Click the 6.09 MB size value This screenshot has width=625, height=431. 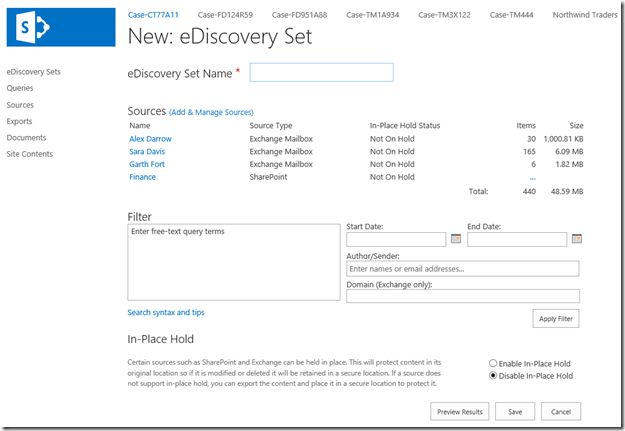click(x=569, y=152)
